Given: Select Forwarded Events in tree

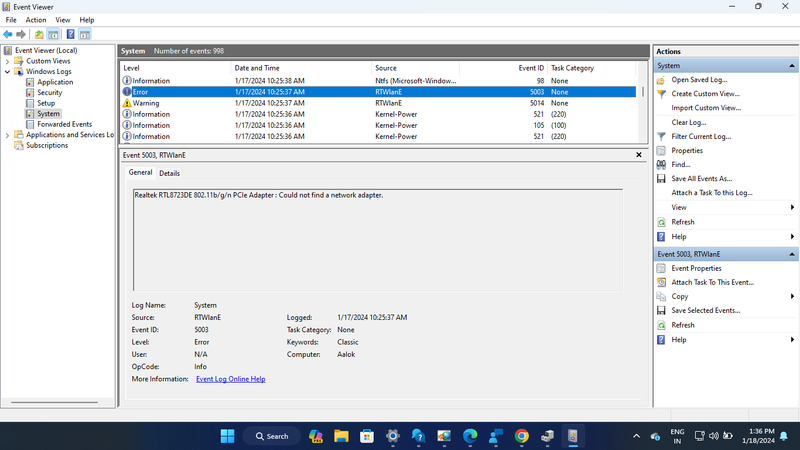Looking at the screenshot, I should (x=64, y=124).
